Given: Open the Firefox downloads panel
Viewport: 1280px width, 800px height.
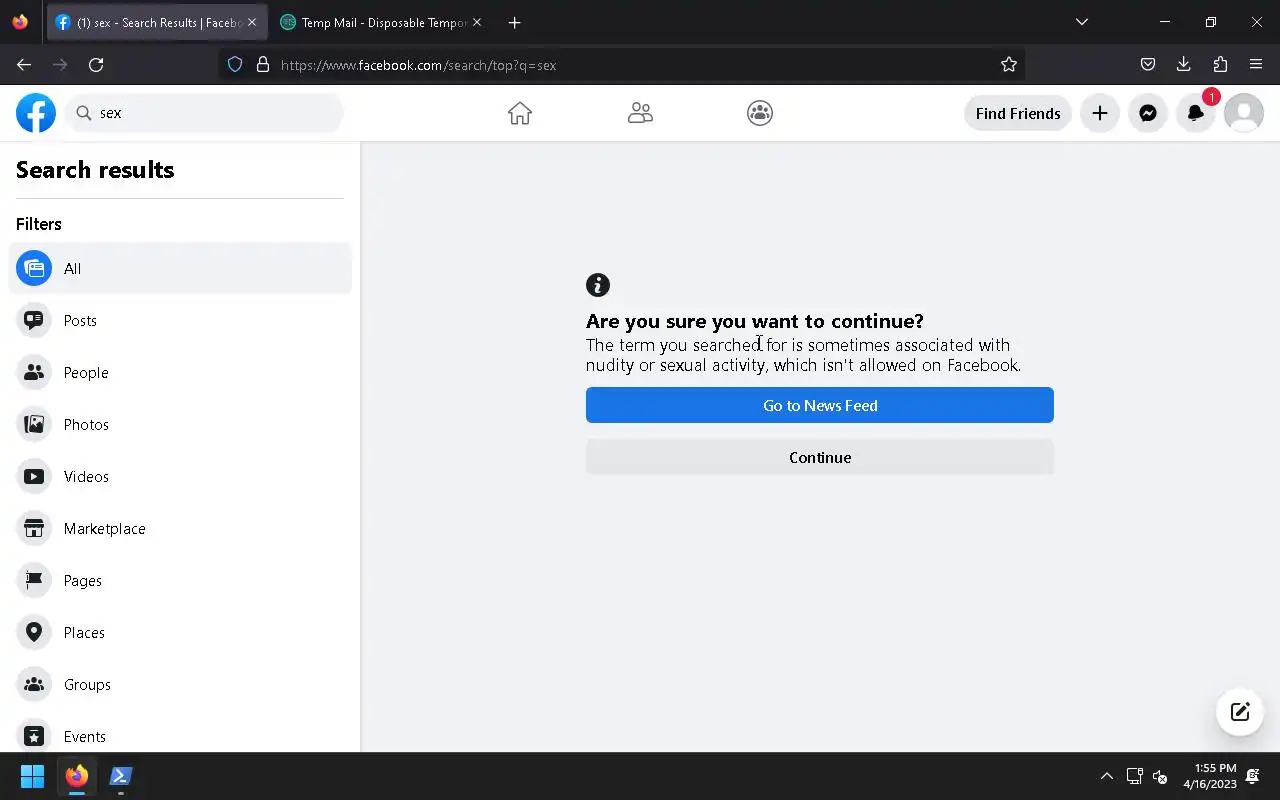Looking at the screenshot, I should coord(1184,64).
